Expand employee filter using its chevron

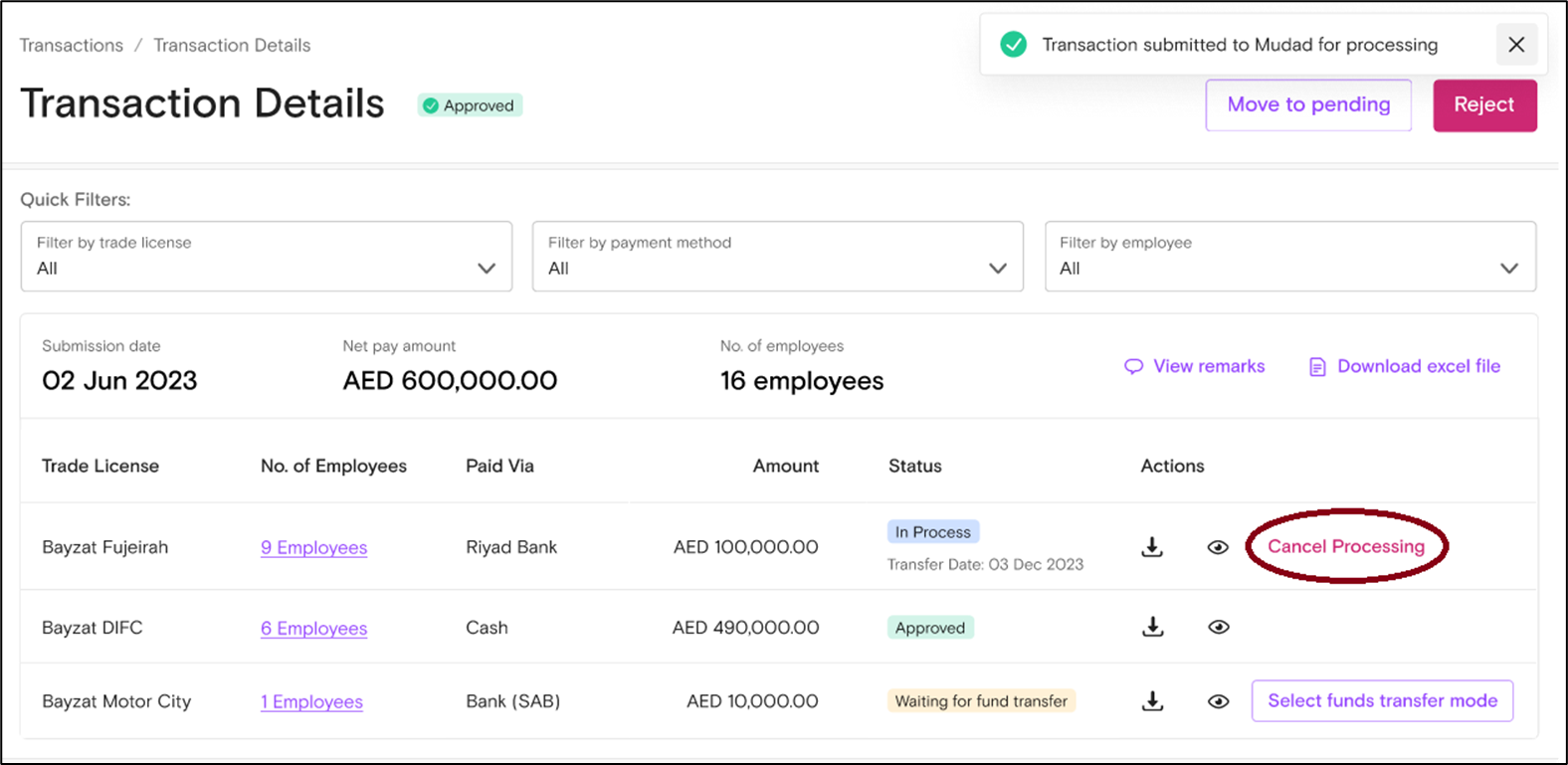click(x=1509, y=269)
